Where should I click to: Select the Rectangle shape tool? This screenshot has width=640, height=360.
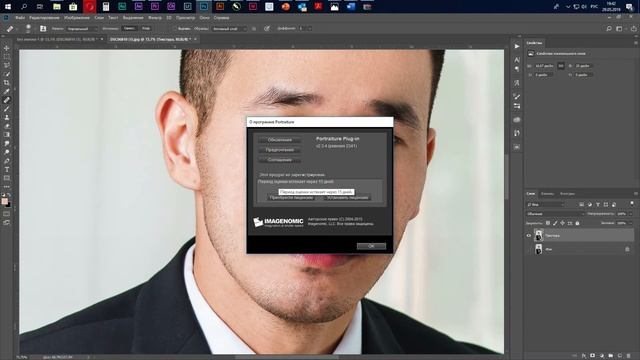7,178
